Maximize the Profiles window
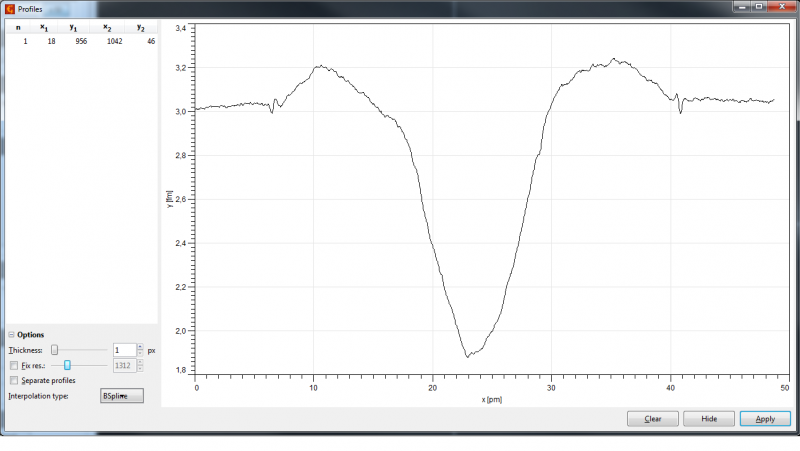This screenshot has height=451, width=800. click(x=759, y=7)
